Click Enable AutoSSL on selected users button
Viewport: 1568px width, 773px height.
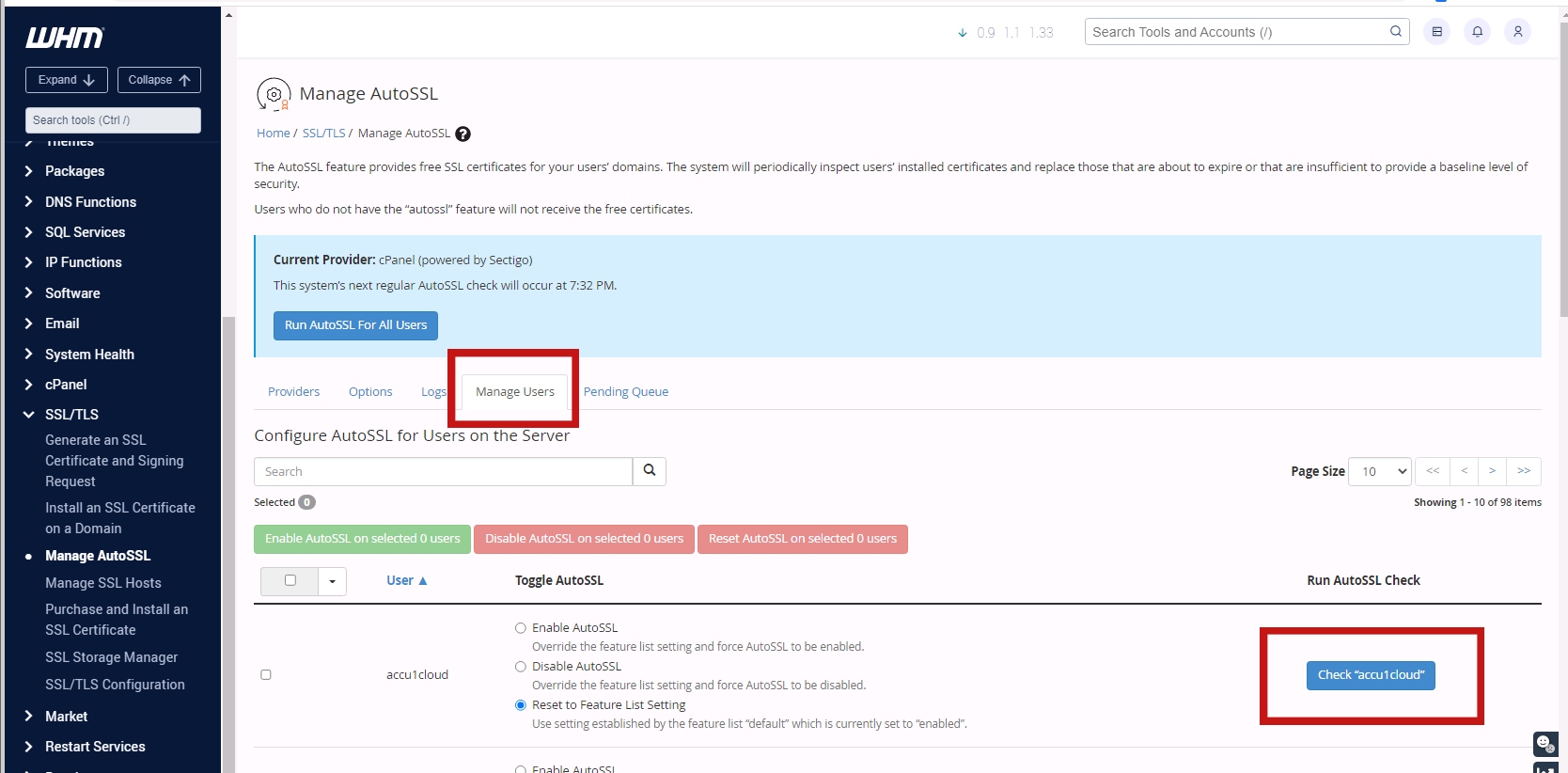click(x=362, y=539)
